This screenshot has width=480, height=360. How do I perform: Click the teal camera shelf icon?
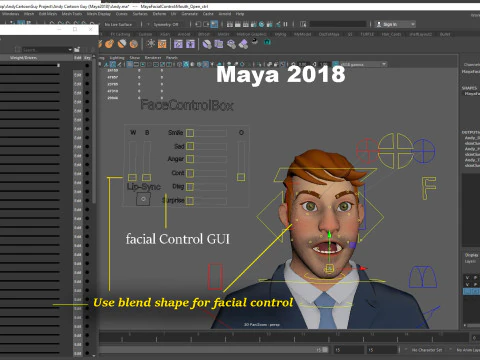point(267,42)
